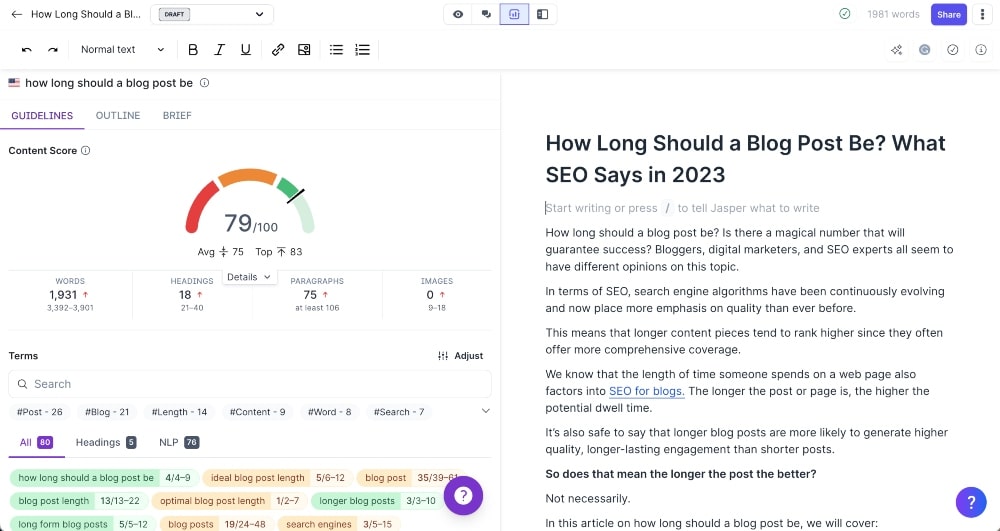
Task: Click the IMAGES 0 metric
Action: tap(437, 294)
